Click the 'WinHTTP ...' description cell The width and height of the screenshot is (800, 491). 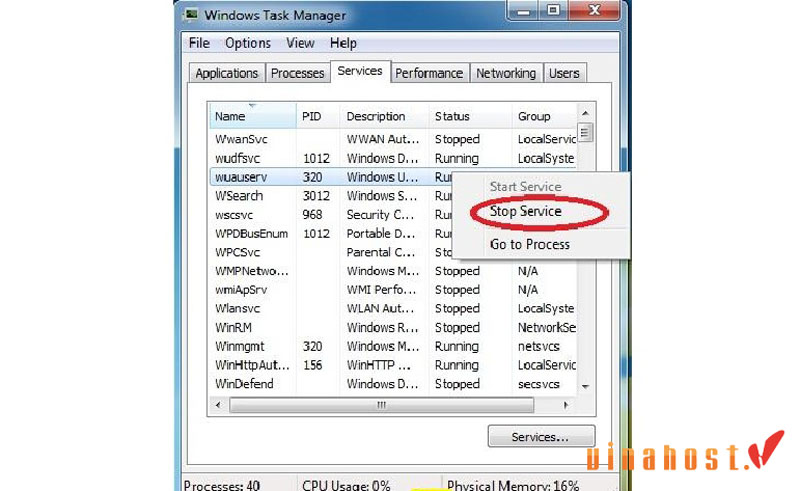[x=379, y=365]
